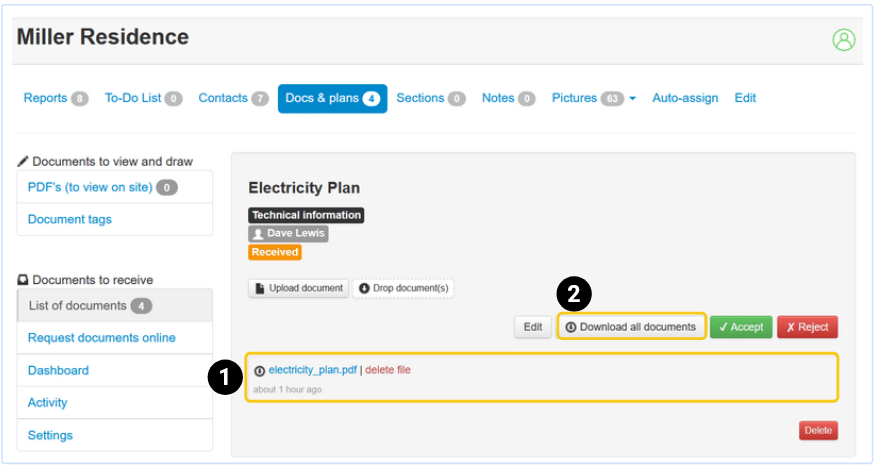Reject the Electricity Plan document
Screen dimensions: 876x468
[807, 327]
